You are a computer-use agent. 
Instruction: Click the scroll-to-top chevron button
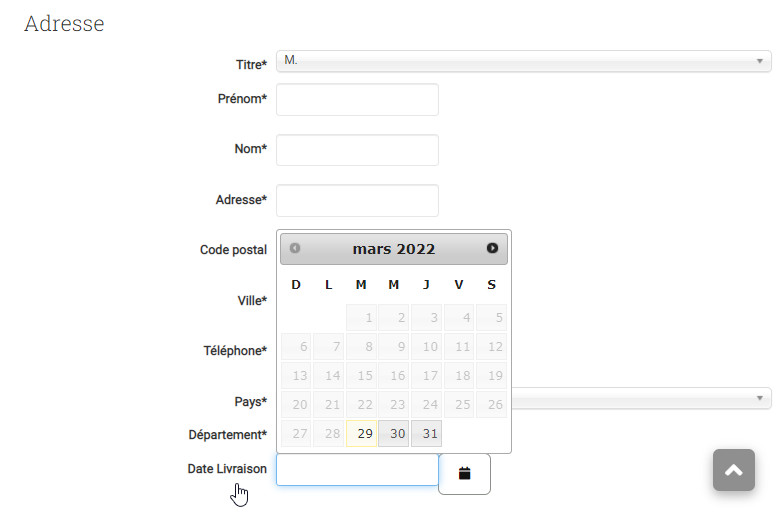733,470
